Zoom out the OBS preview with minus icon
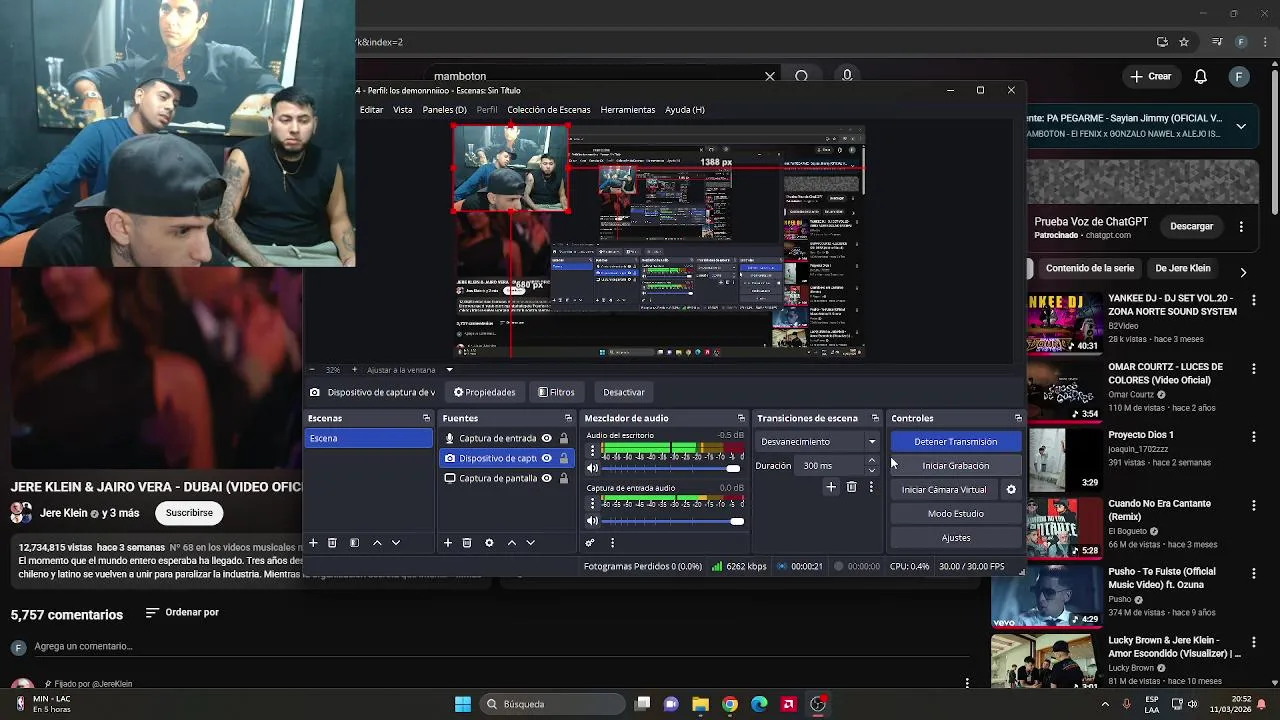This screenshot has height=720, width=1280. (312, 370)
